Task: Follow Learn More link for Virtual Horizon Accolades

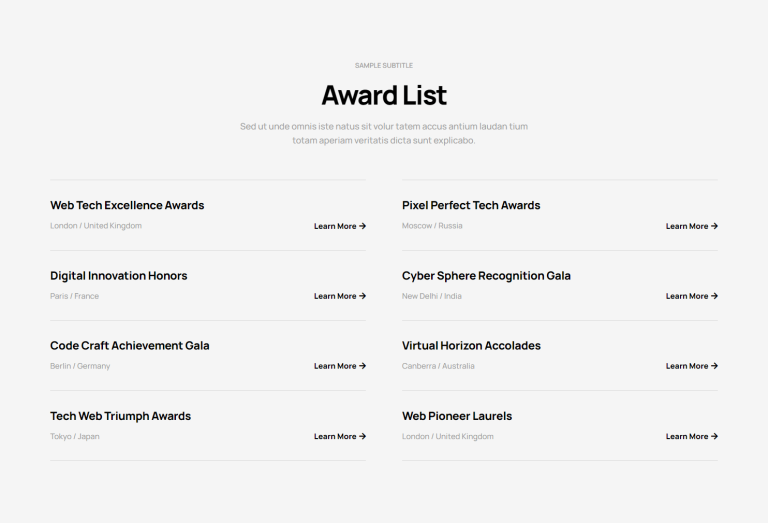Action: coord(687,366)
